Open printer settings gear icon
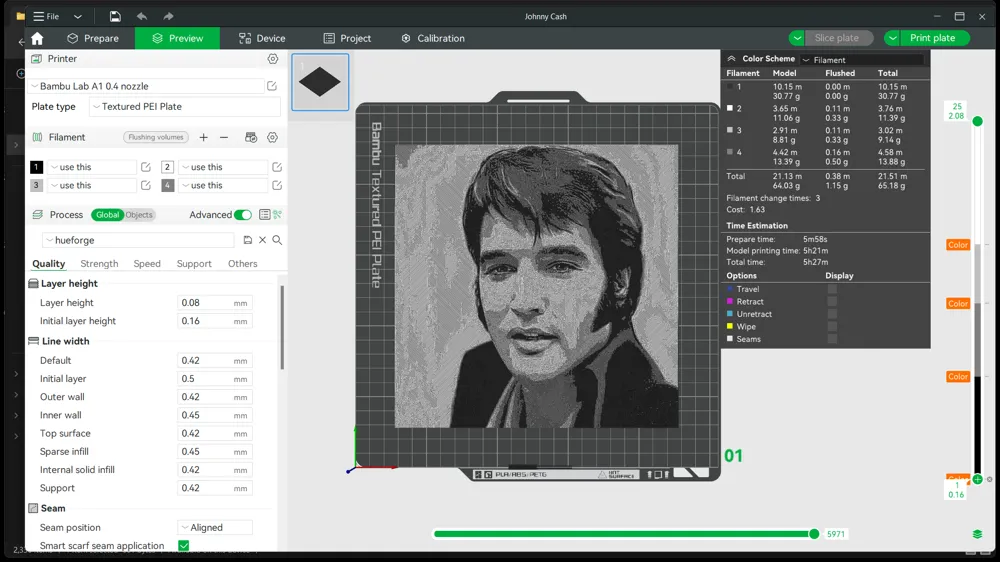 (273, 59)
